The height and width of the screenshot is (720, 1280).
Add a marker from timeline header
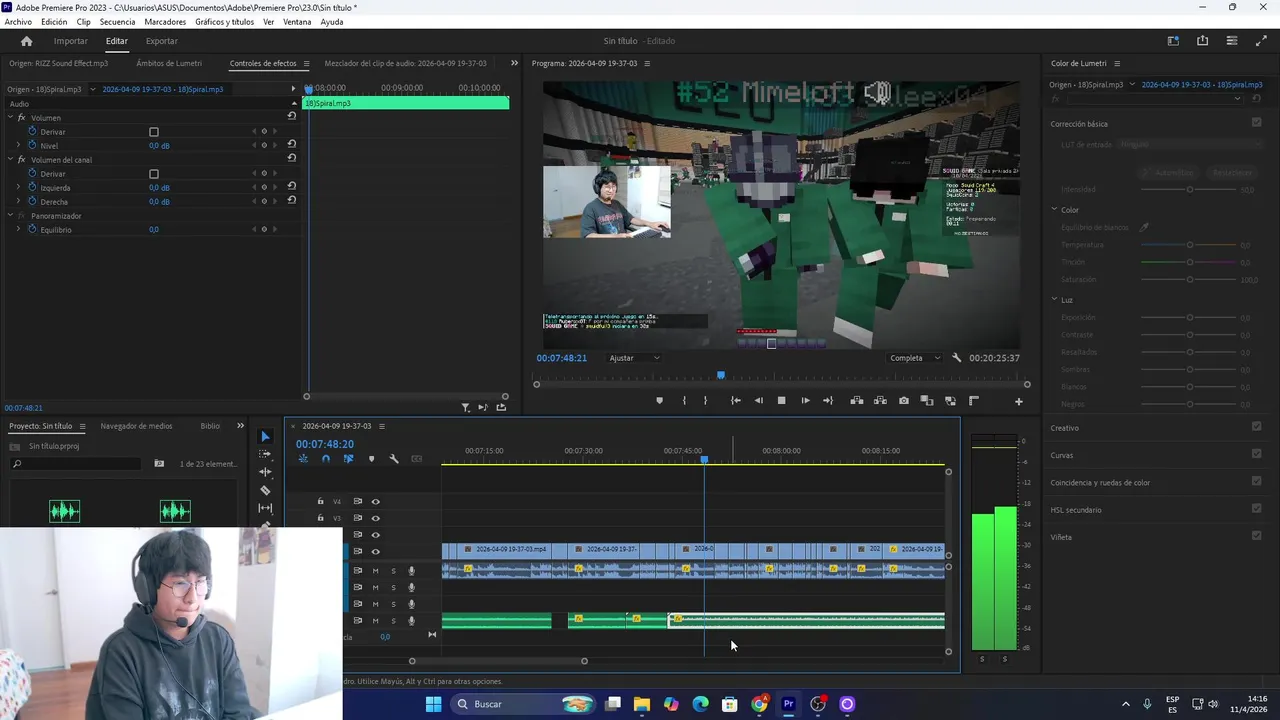coord(371,459)
